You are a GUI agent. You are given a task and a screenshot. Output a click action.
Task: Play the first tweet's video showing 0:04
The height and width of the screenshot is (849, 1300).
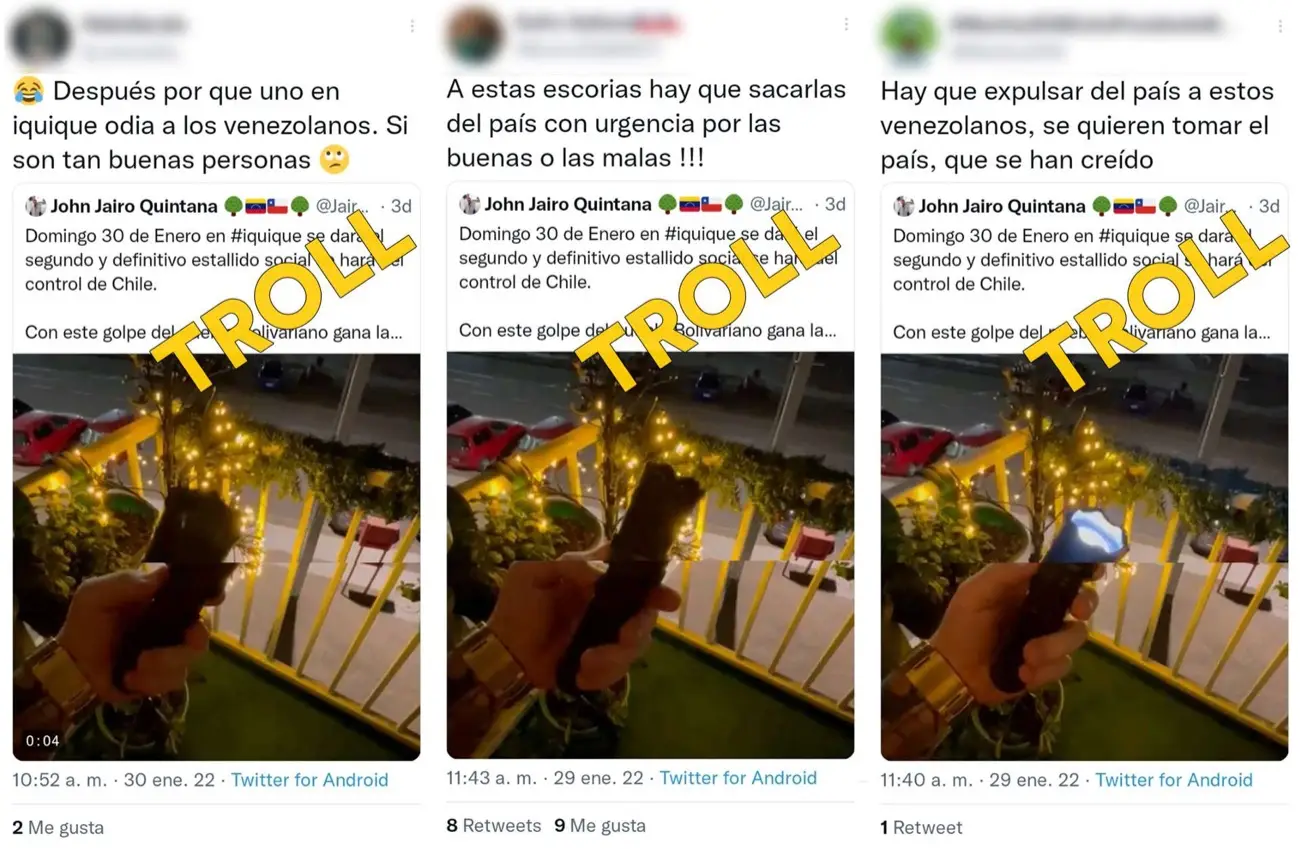point(216,557)
